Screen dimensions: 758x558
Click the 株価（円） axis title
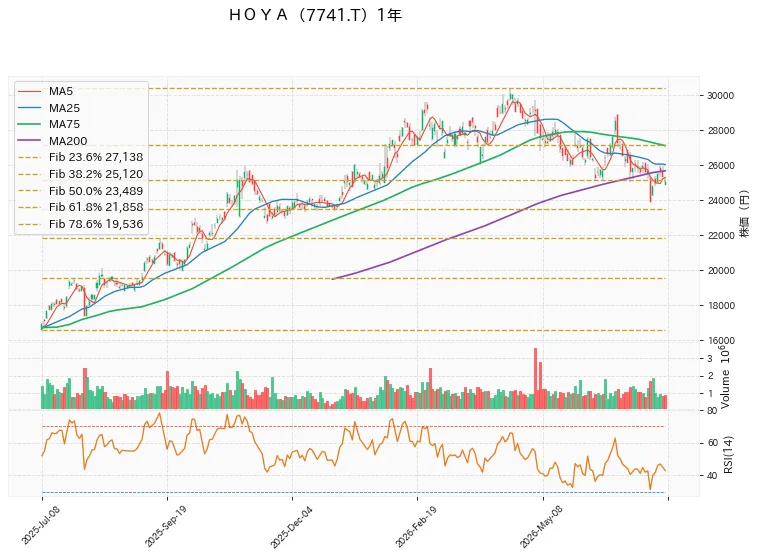745,213
